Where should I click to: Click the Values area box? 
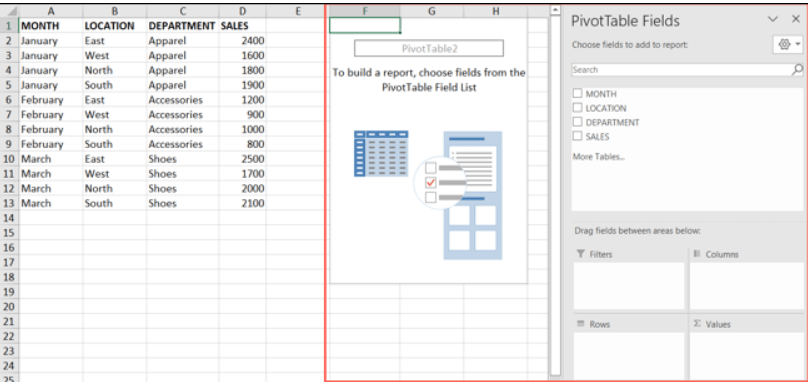click(747, 356)
